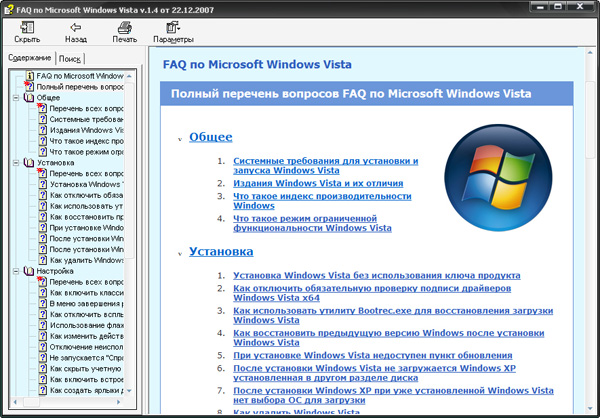Collapse the Установка section arrow in page

point(179,254)
